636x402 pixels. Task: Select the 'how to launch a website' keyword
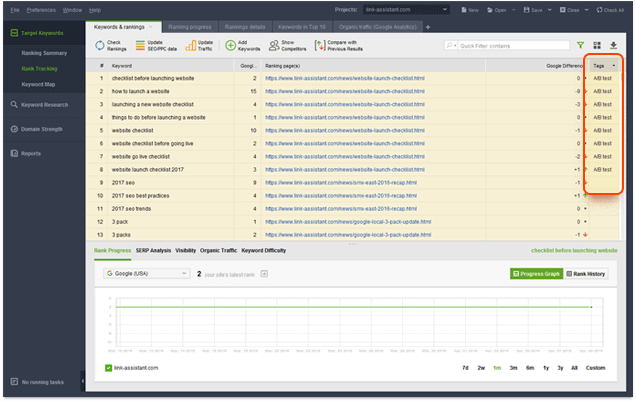140,91
